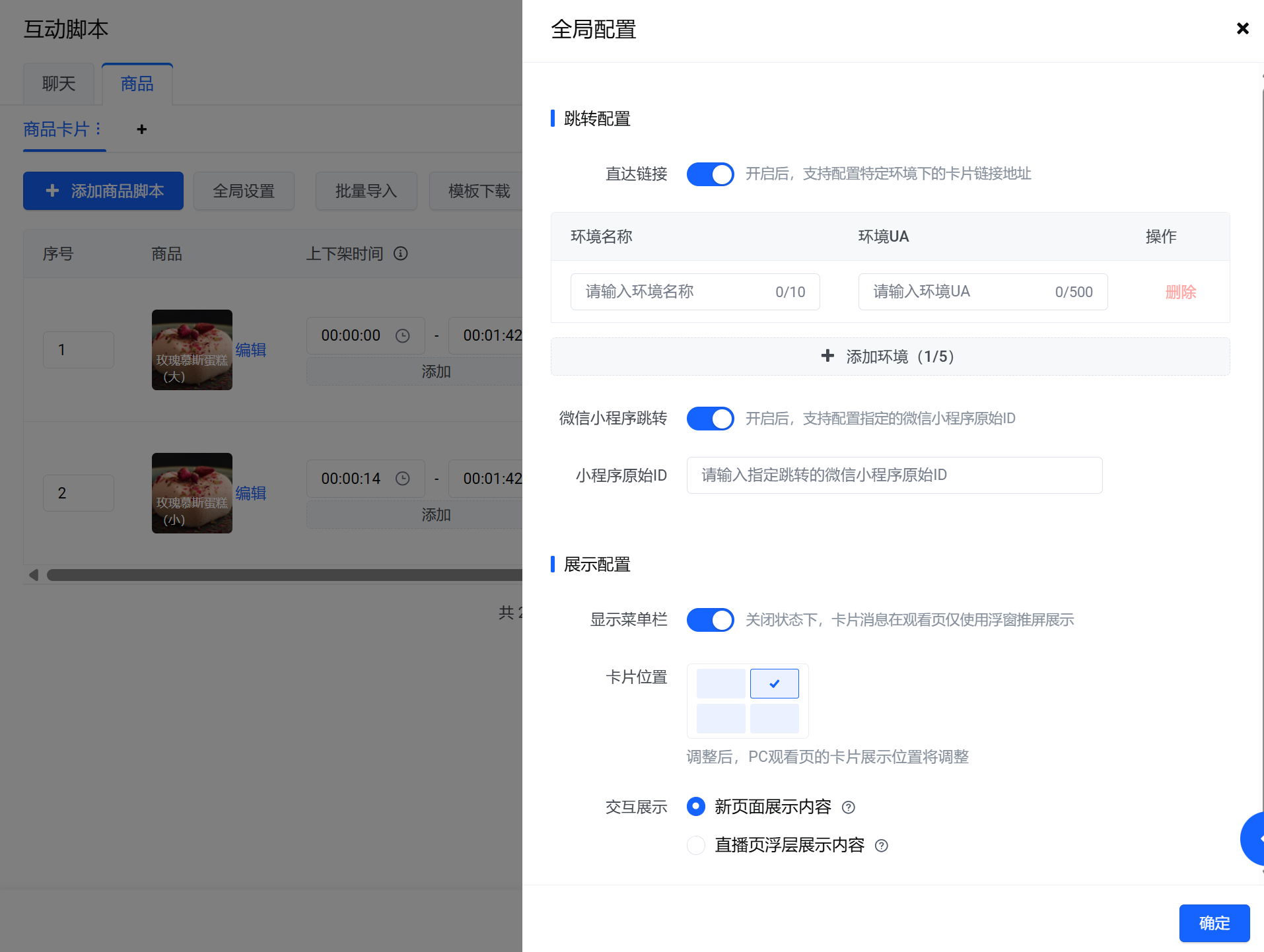Select the checked top-right card position
Viewport: 1264px width, 952px height.
774,683
